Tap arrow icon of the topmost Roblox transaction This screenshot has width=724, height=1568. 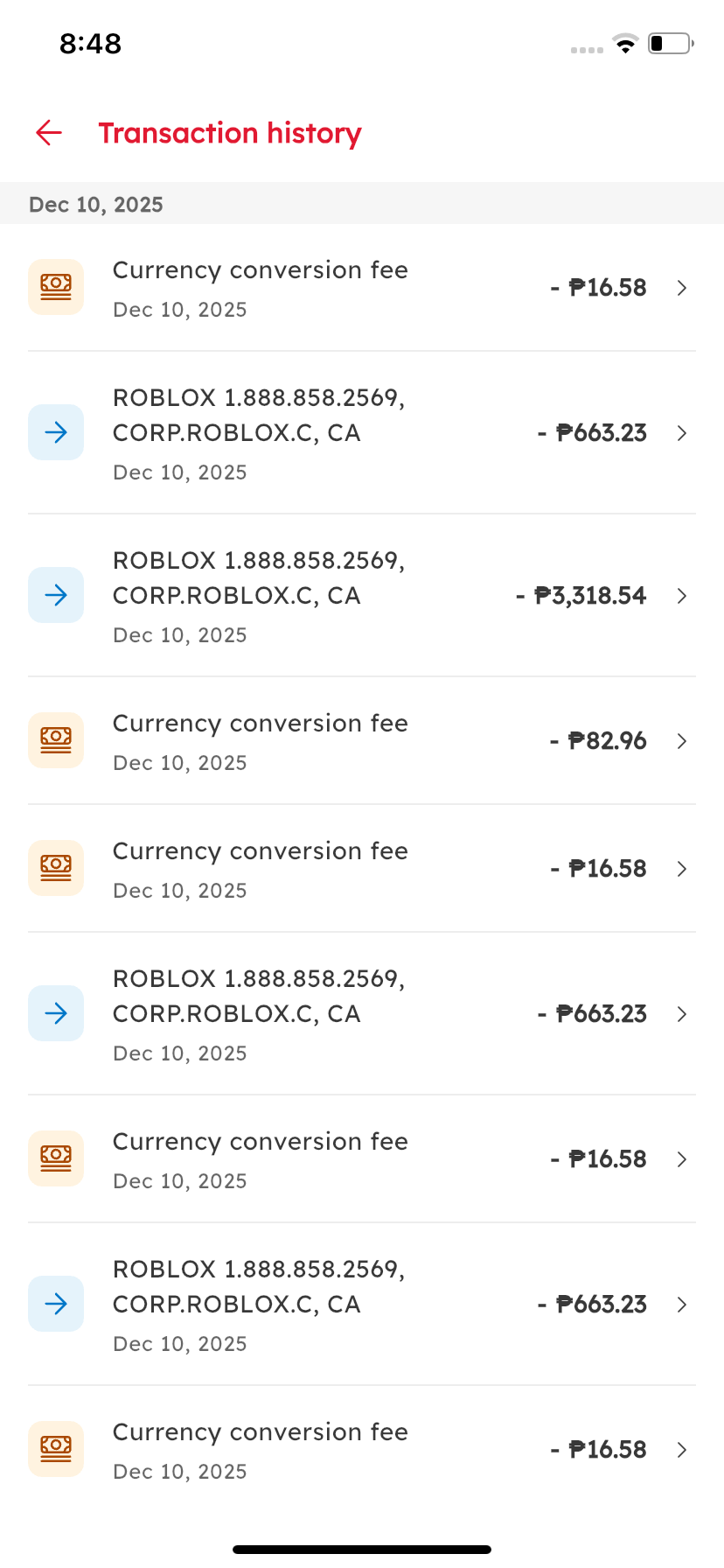coord(56,432)
